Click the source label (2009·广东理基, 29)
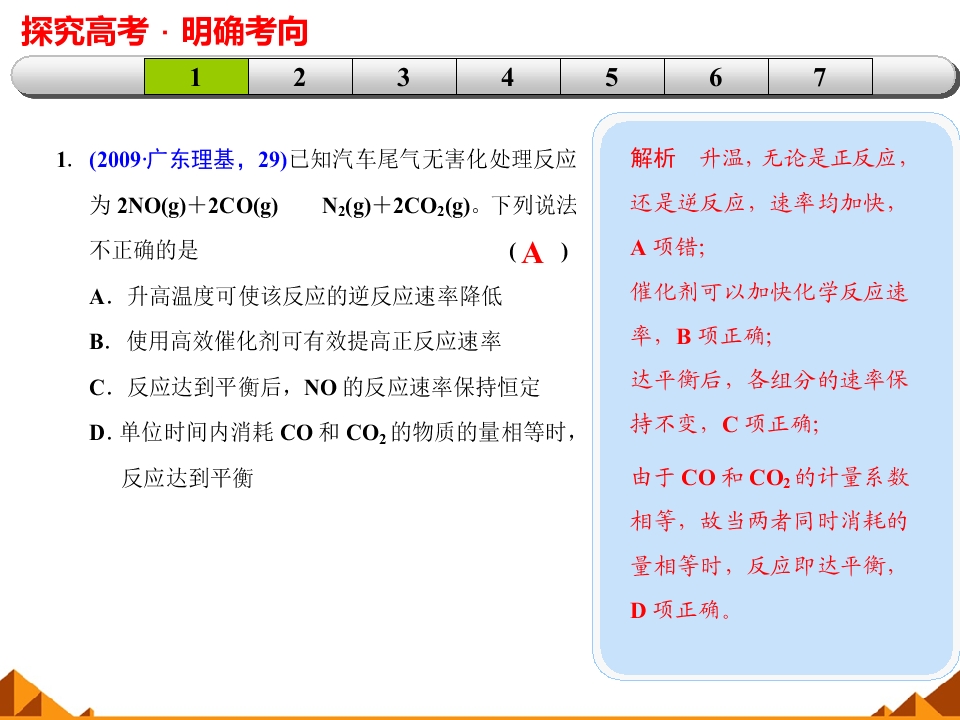This screenshot has height=720, width=960. click(x=188, y=160)
